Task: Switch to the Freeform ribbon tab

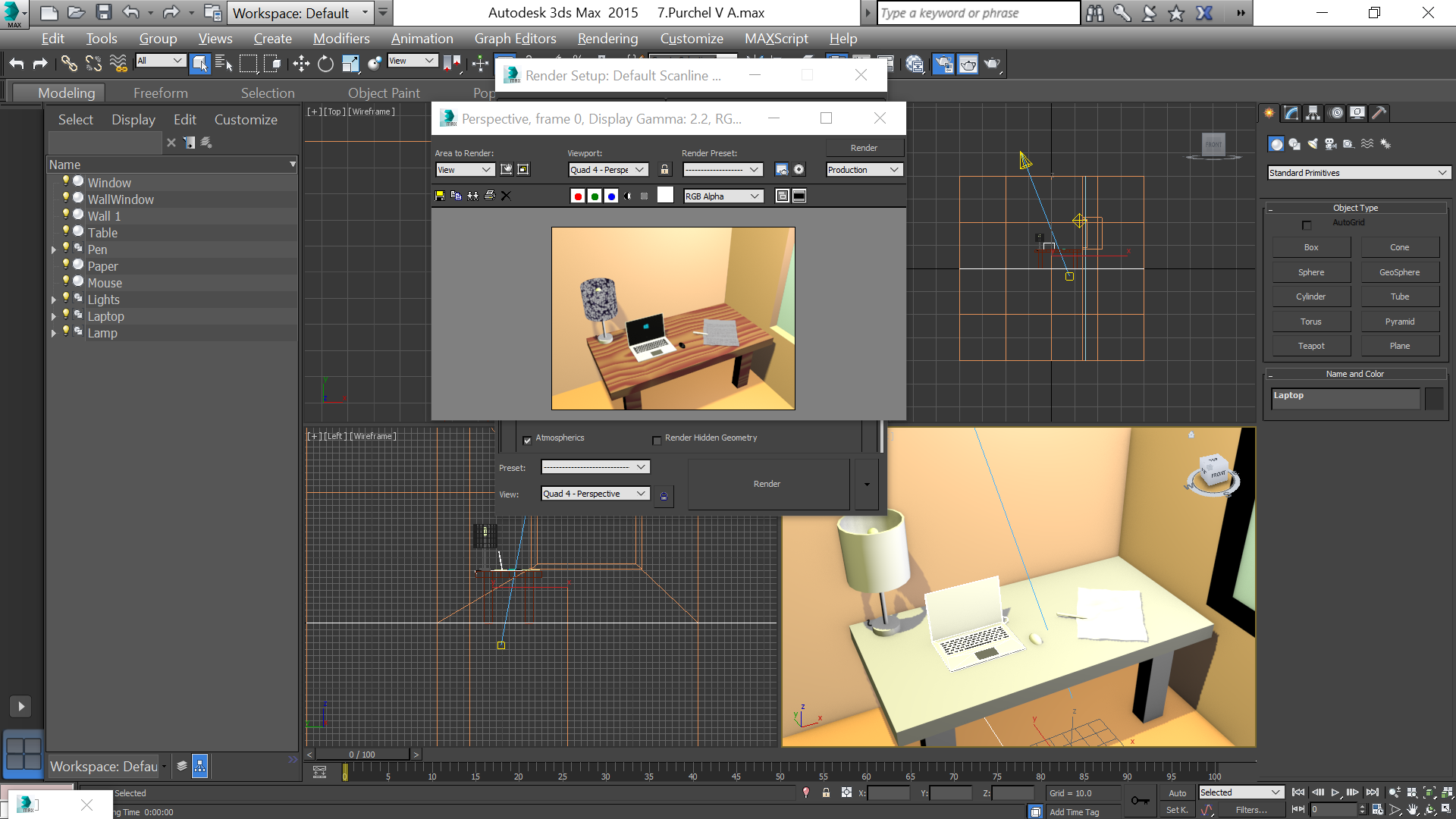Action: [x=161, y=93]
